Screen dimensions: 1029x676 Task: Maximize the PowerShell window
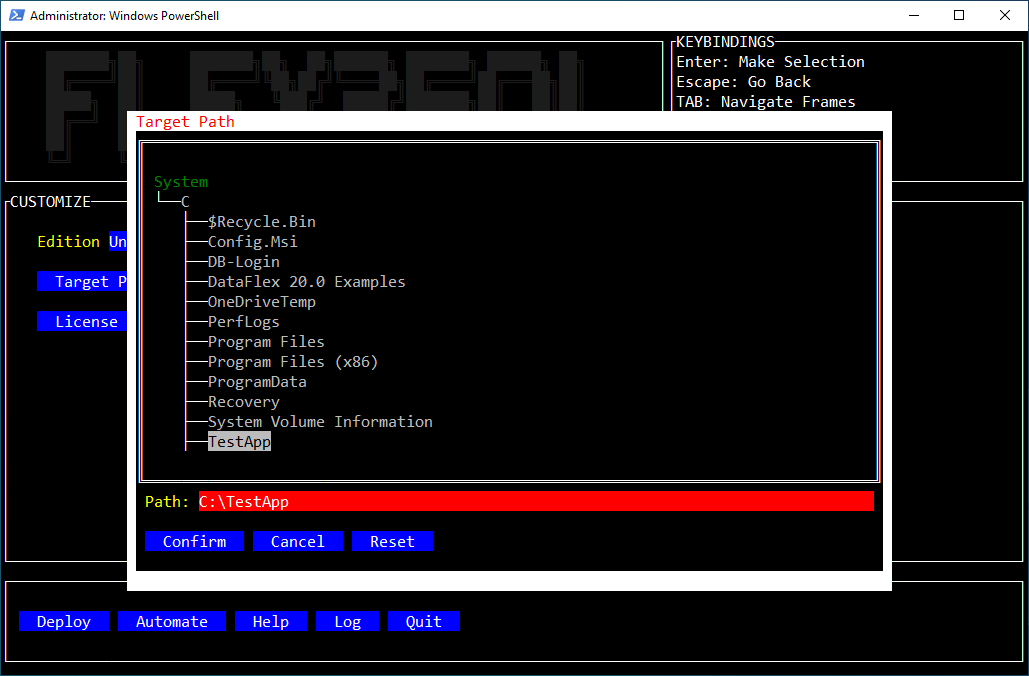click(x=959, y=16)
